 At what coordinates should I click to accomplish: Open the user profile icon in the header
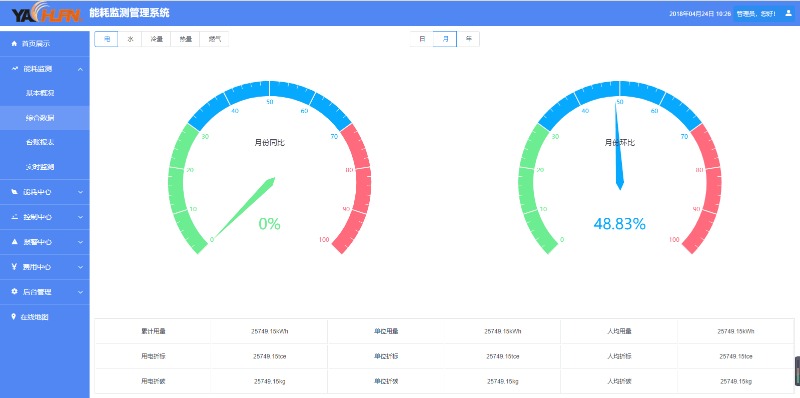788,14
